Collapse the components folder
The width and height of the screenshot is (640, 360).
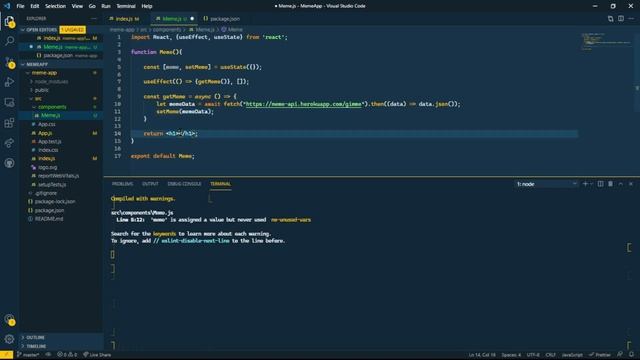coord(34,107)
